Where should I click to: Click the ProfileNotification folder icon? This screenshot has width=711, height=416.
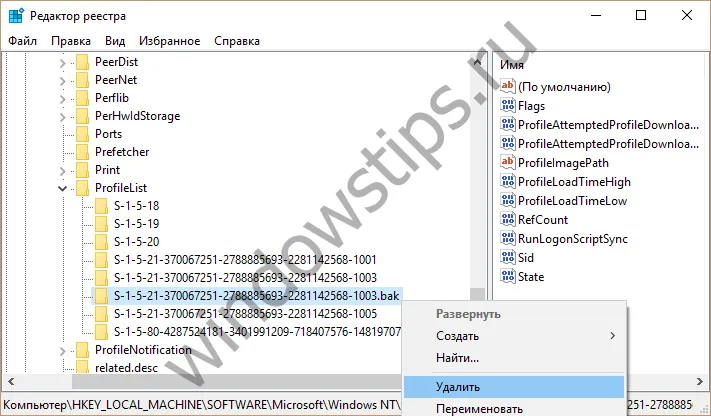coord(83,350)
